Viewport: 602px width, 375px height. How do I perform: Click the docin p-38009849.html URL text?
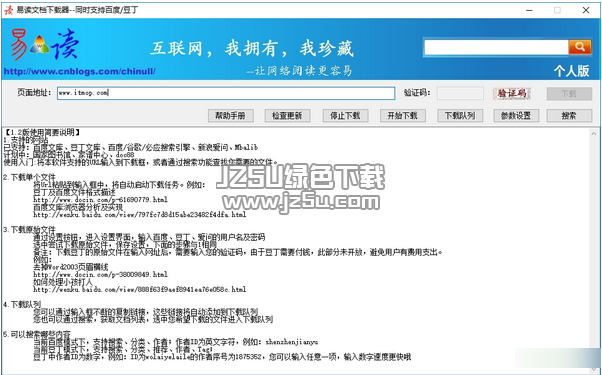[x=100, y=274]
